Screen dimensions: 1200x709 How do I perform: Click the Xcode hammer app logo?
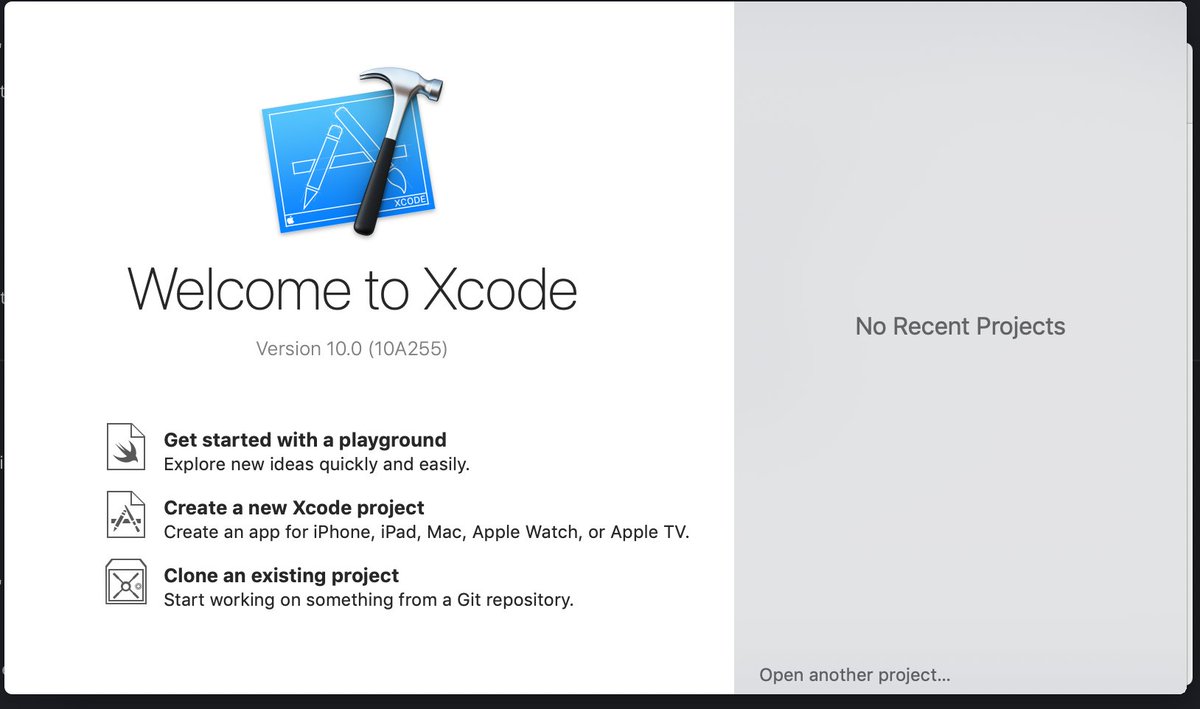(x=350, y=152)
